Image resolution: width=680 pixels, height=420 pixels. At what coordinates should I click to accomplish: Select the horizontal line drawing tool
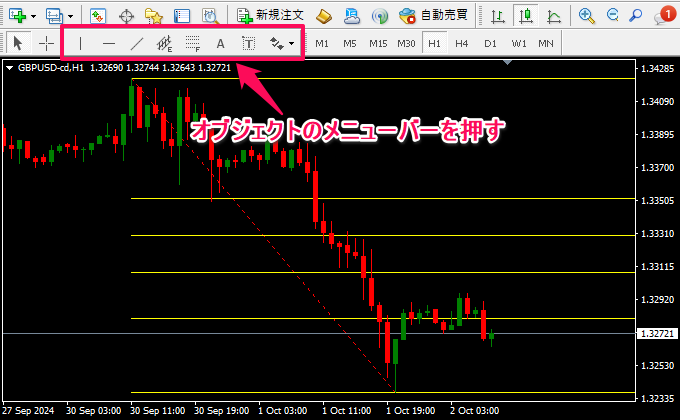pyautogui.click(x=109, y=43)
